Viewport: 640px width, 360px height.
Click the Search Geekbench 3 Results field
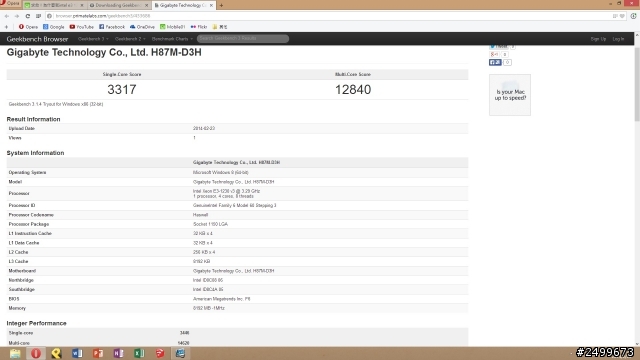243,38
